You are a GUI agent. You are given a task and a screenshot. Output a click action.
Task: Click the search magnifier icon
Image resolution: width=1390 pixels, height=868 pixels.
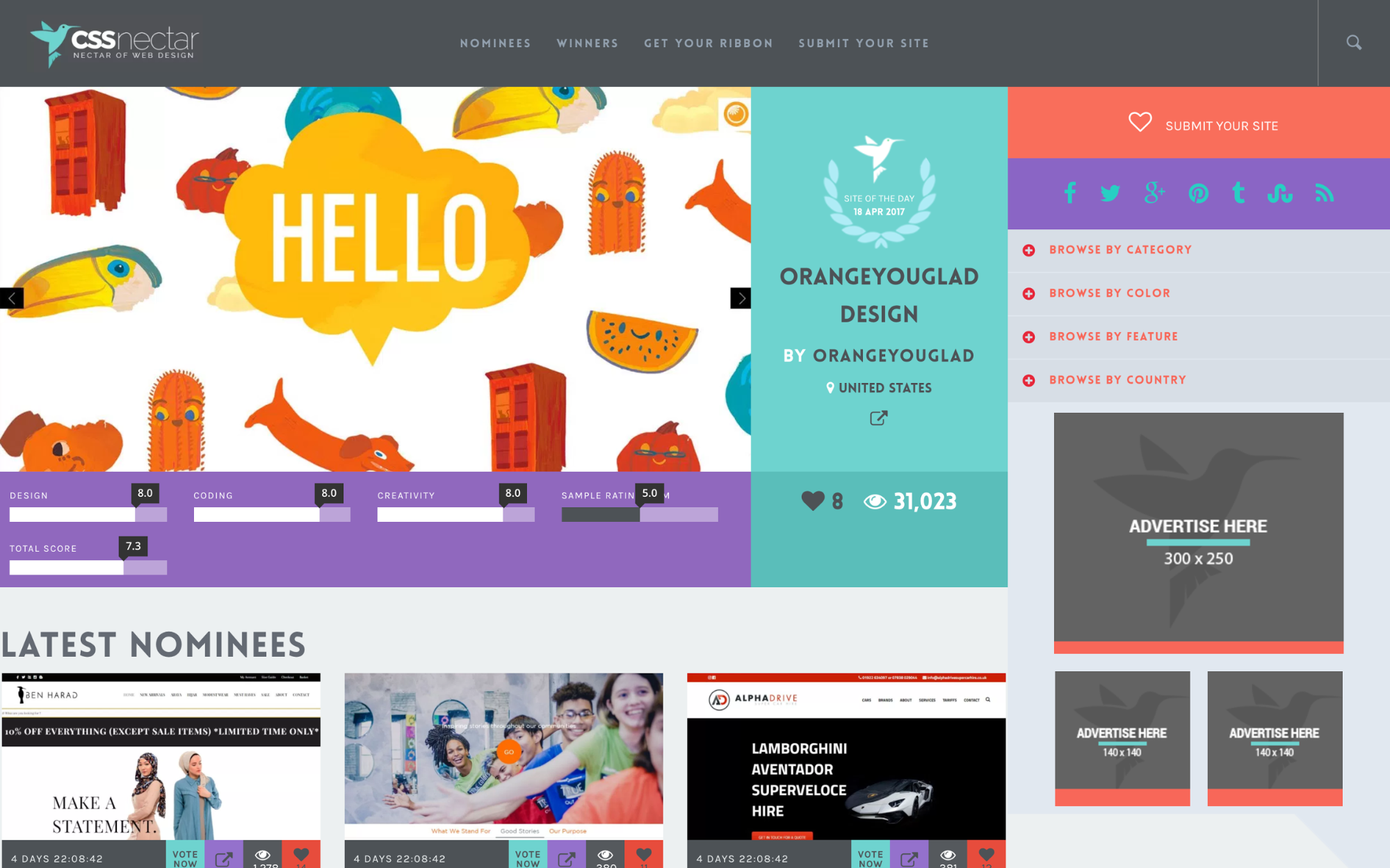1354,43
